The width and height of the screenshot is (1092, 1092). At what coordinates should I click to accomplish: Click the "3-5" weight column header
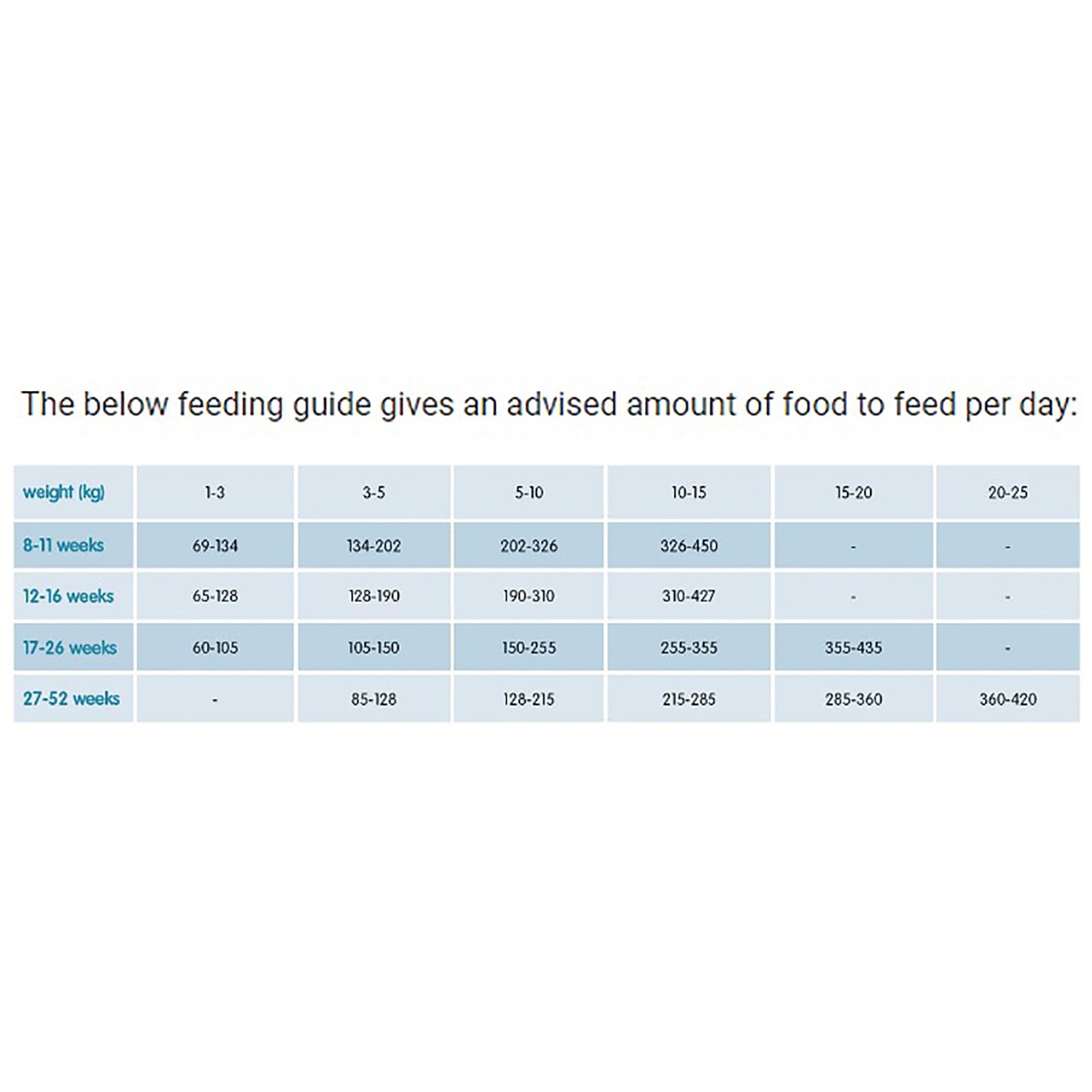point(373,493)
